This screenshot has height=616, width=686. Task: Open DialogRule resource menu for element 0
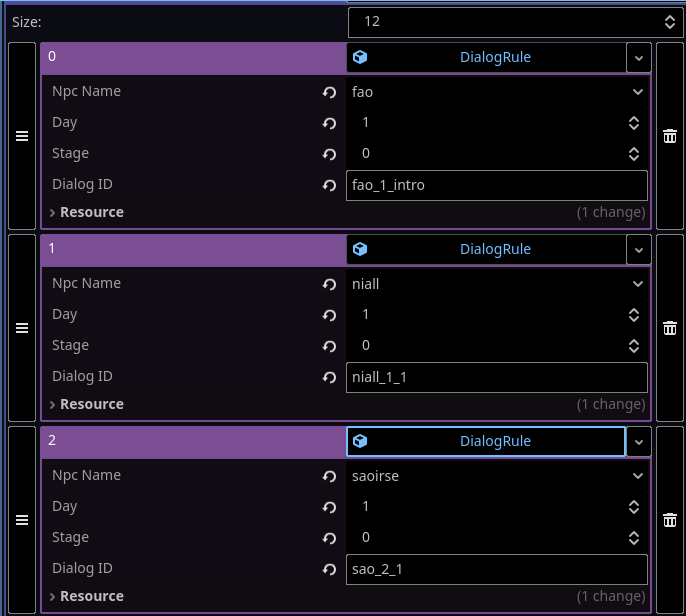pos(639,58)
